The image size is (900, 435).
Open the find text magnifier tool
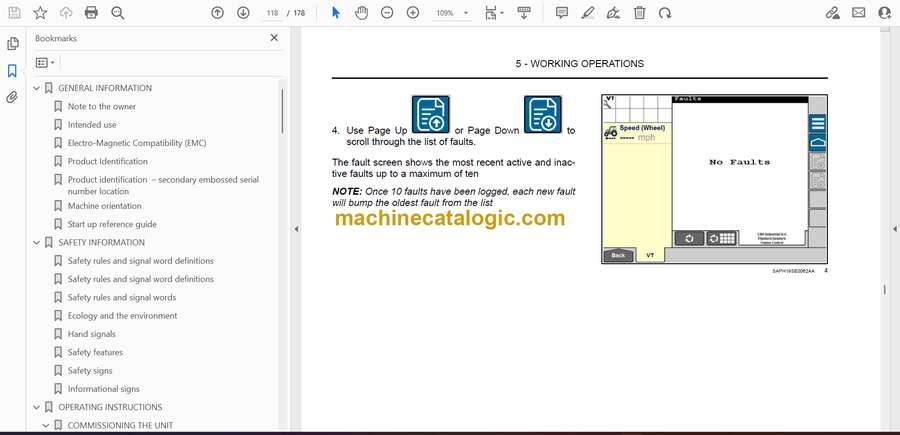point(118,13)
